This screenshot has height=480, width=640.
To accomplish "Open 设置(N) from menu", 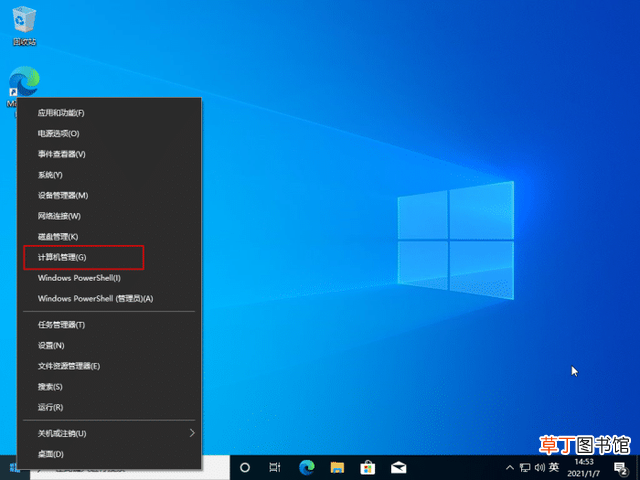I will pos(109,345).
